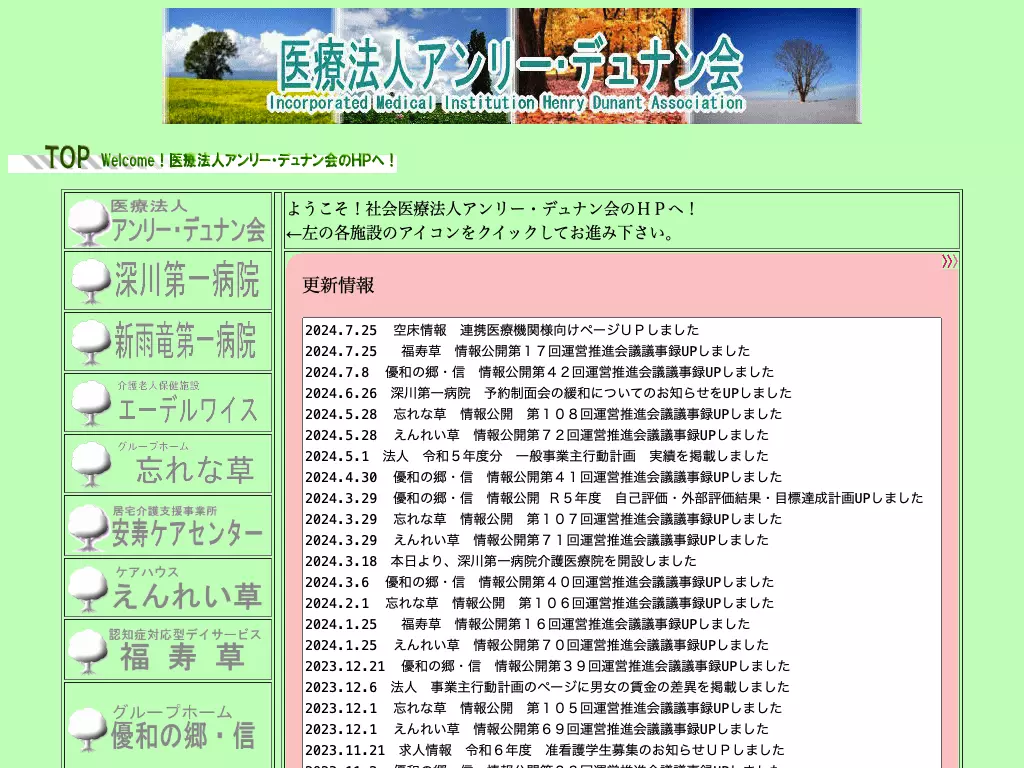Click the TOP Welcome heading image

tap(202, 159)
